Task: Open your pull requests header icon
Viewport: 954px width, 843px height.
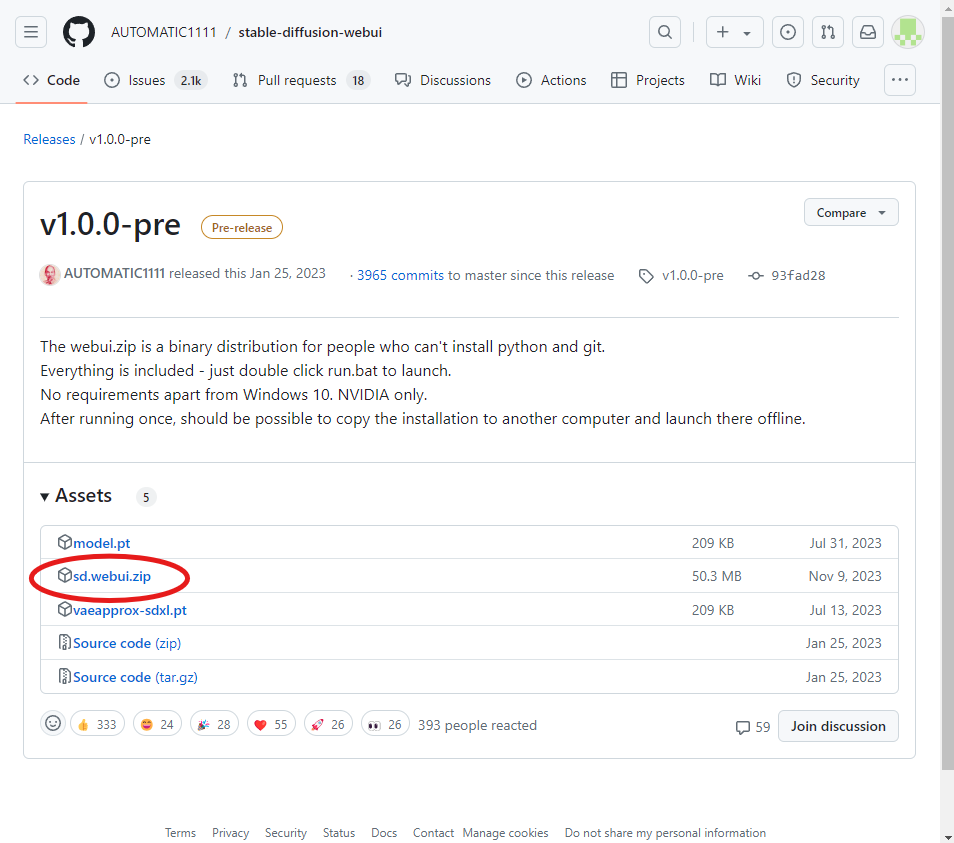Action: pos(828,32)
